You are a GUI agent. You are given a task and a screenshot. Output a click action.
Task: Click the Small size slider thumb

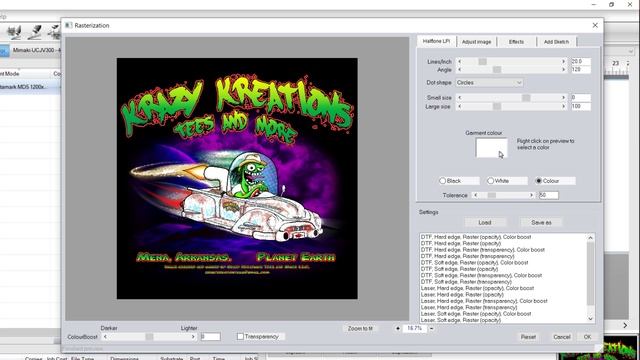tap(526, 98)
